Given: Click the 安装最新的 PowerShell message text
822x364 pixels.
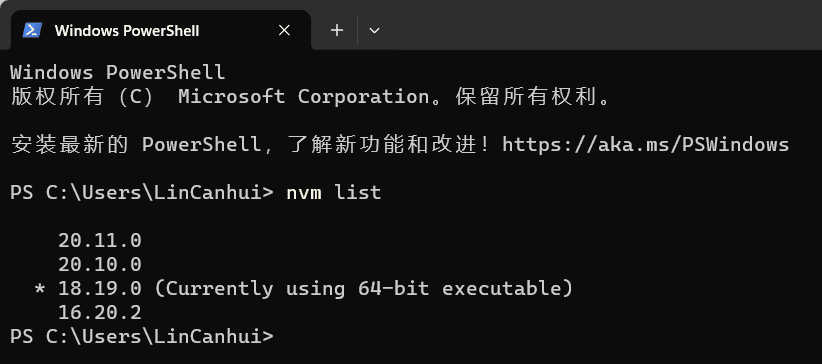Looking at the screenshot, I should pos(135,144).
